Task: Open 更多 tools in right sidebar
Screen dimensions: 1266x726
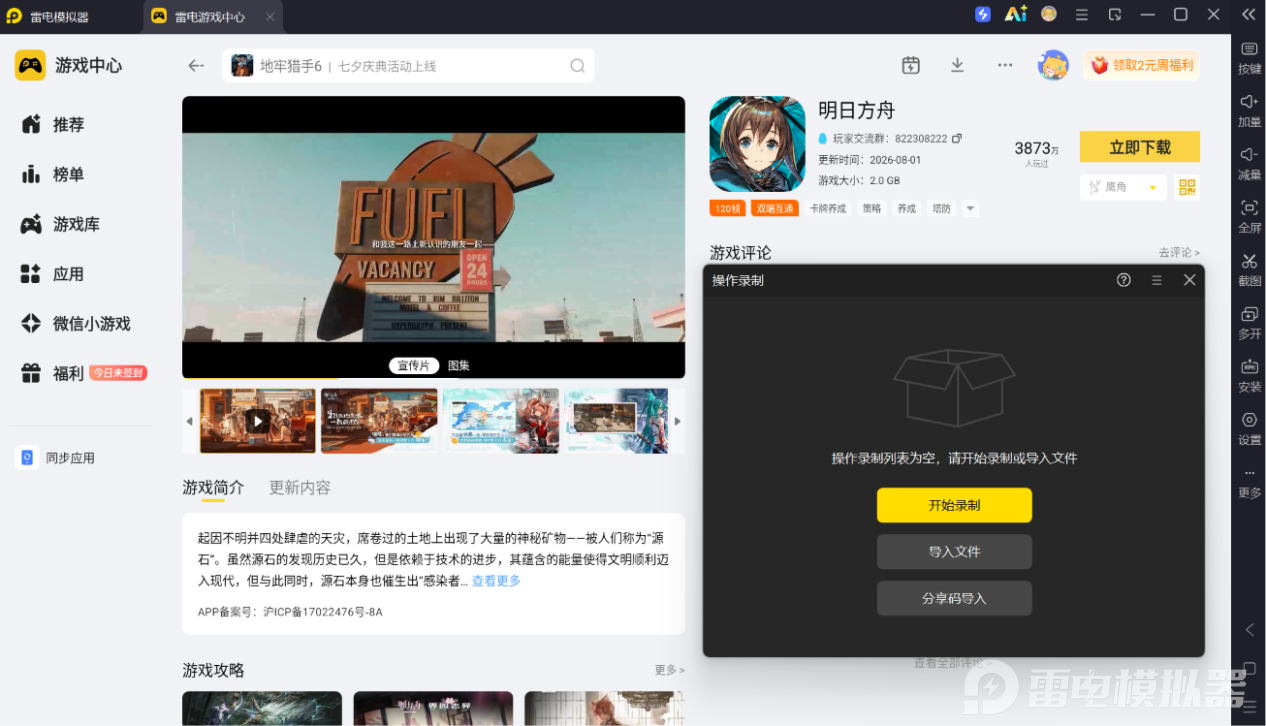Action: click(x=1249, y=482)
